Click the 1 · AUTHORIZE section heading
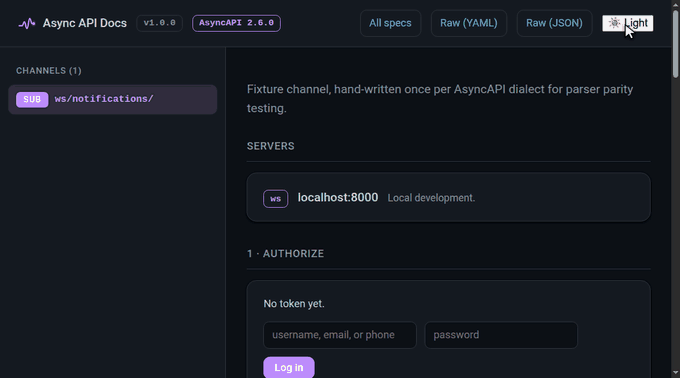This screenshot has width=680, height=378. pos(285,254)
